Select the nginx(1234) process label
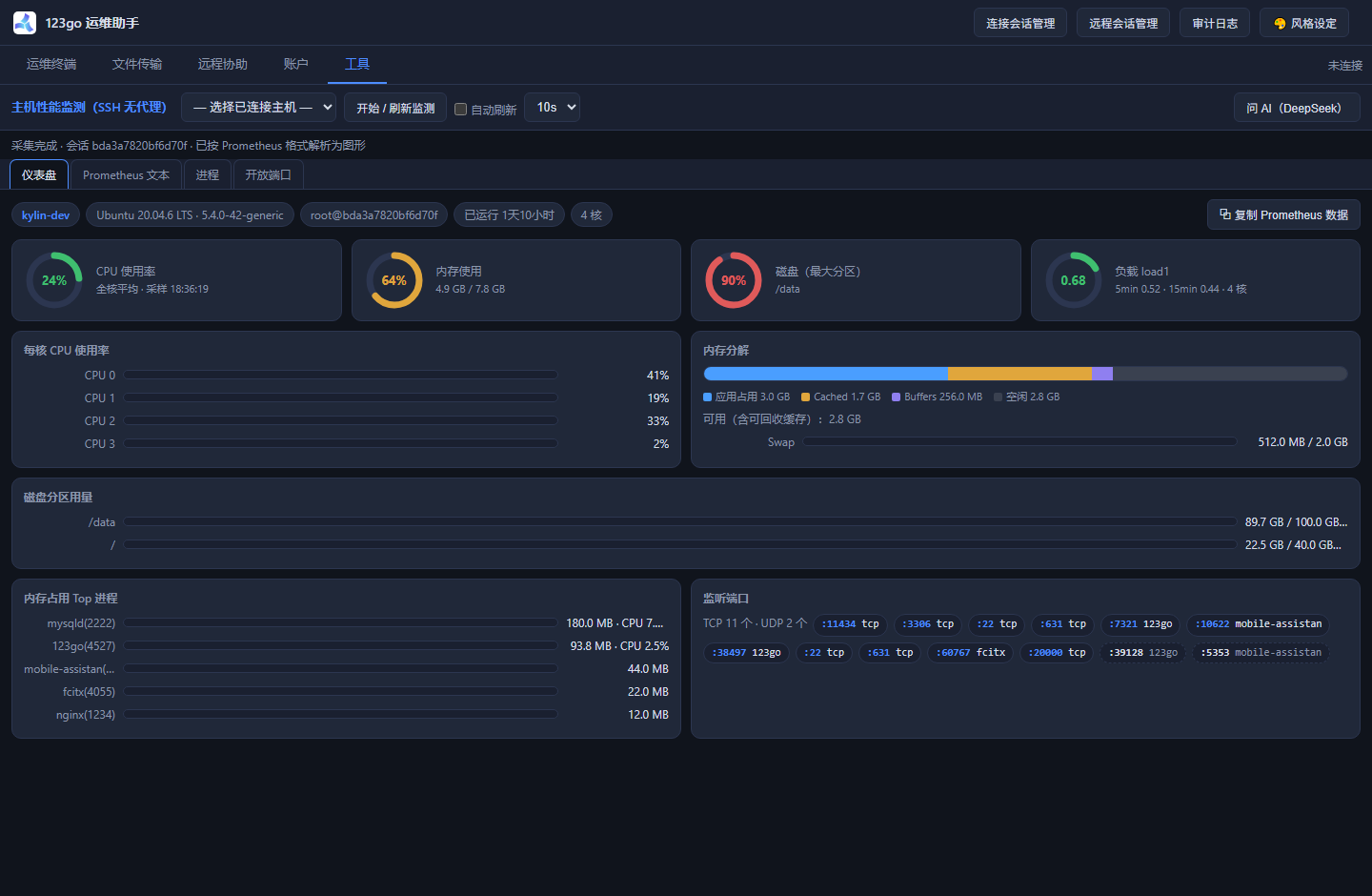1372x896 pixels. coord(86,715)
